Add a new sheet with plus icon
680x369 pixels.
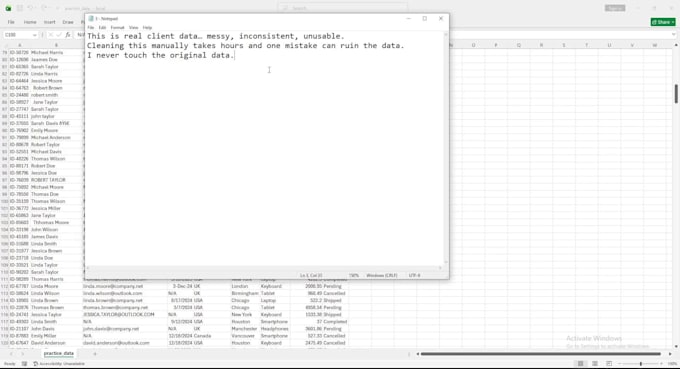point(95,354)
